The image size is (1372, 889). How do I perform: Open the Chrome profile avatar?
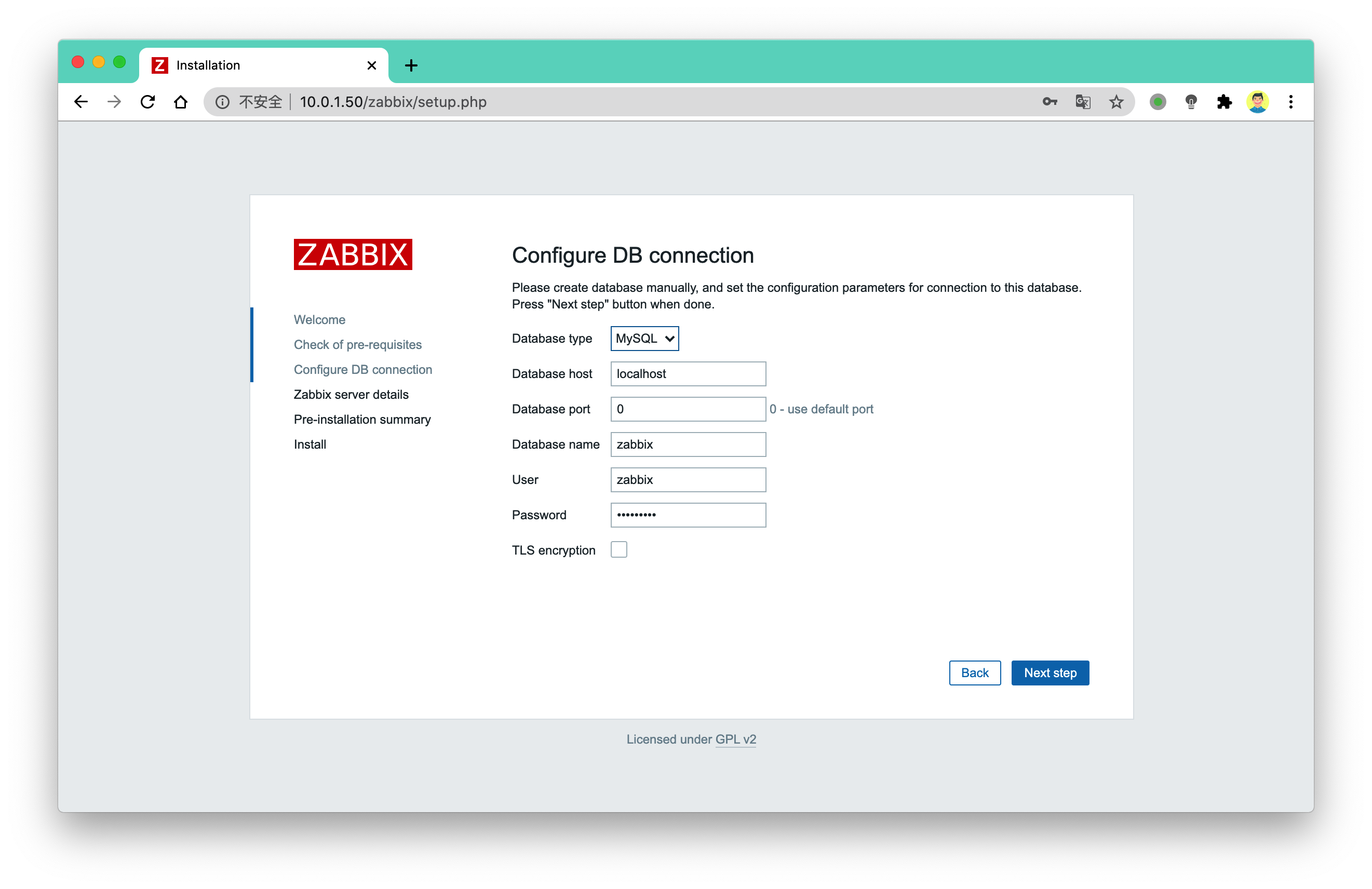point(1257,102)
